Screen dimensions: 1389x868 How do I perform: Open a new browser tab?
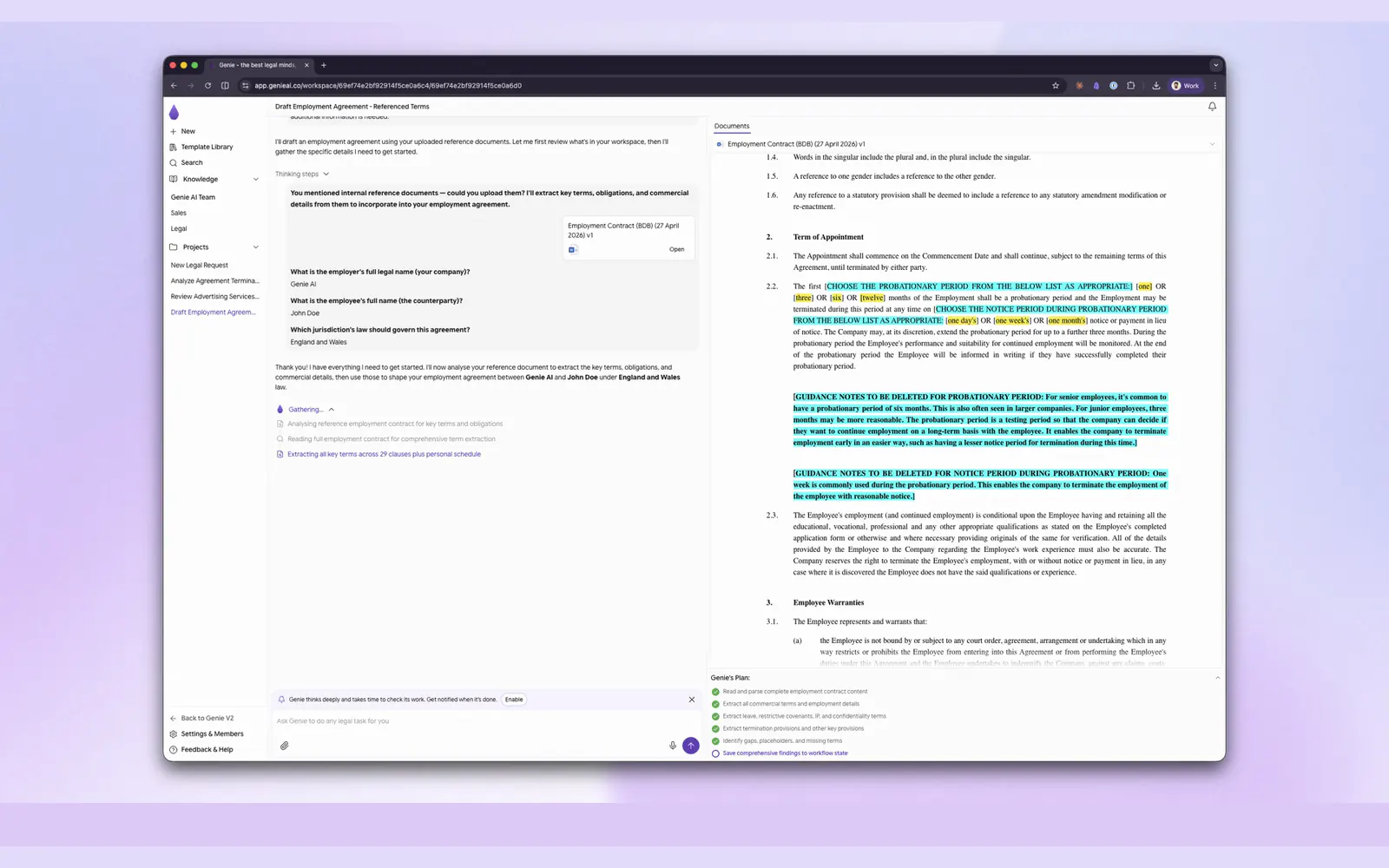[324, 65]
